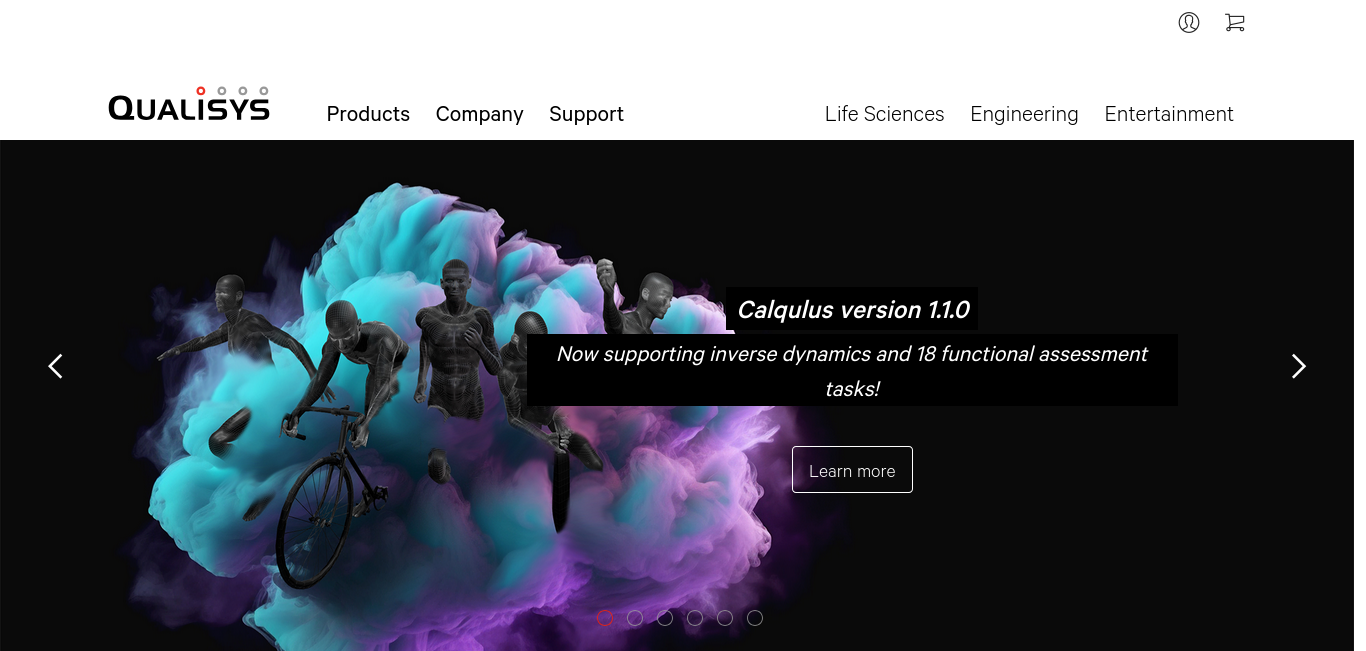Select the second carousel dot
This screenshot has width=1366, height=651.
pyautogui.click(x=635, y=618)
